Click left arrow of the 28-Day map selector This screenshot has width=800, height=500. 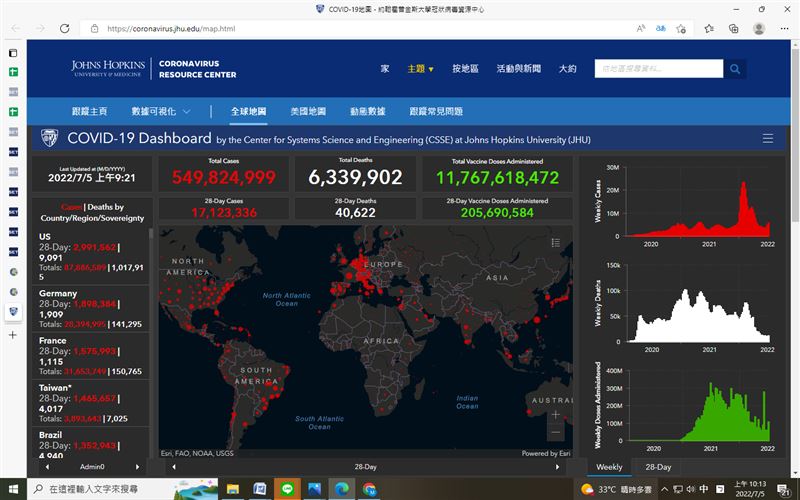pos(174,467)
